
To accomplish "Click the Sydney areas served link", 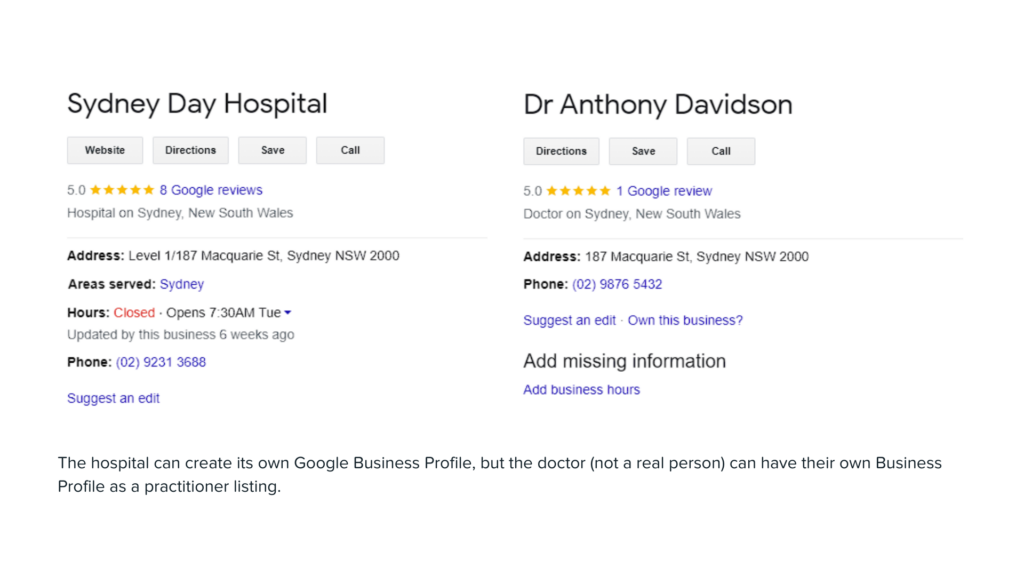I will point(182,284).
